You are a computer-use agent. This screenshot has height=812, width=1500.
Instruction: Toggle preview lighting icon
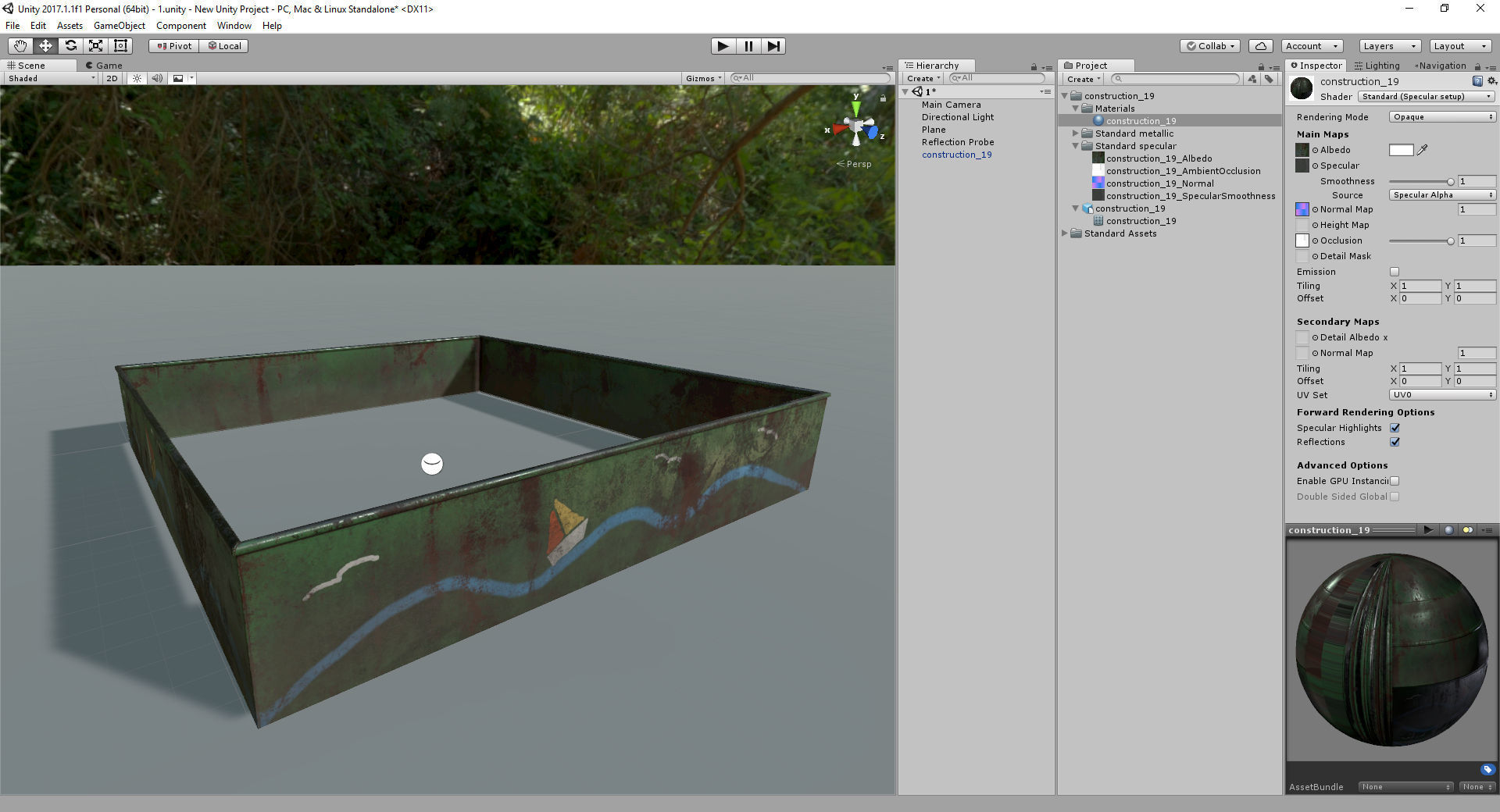coord(1467,530)
